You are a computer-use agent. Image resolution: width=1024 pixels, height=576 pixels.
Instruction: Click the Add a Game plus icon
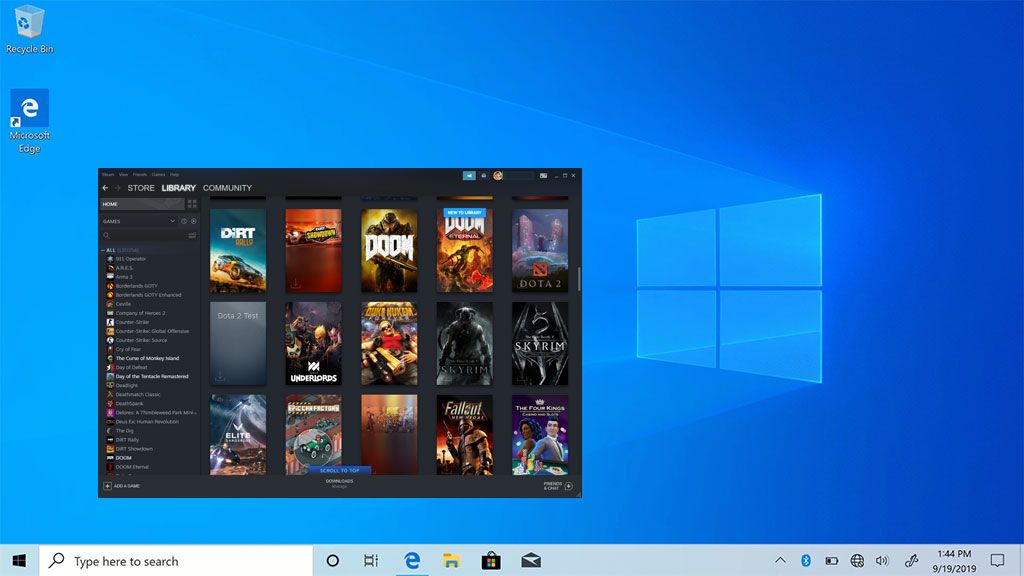coord(105,485)
